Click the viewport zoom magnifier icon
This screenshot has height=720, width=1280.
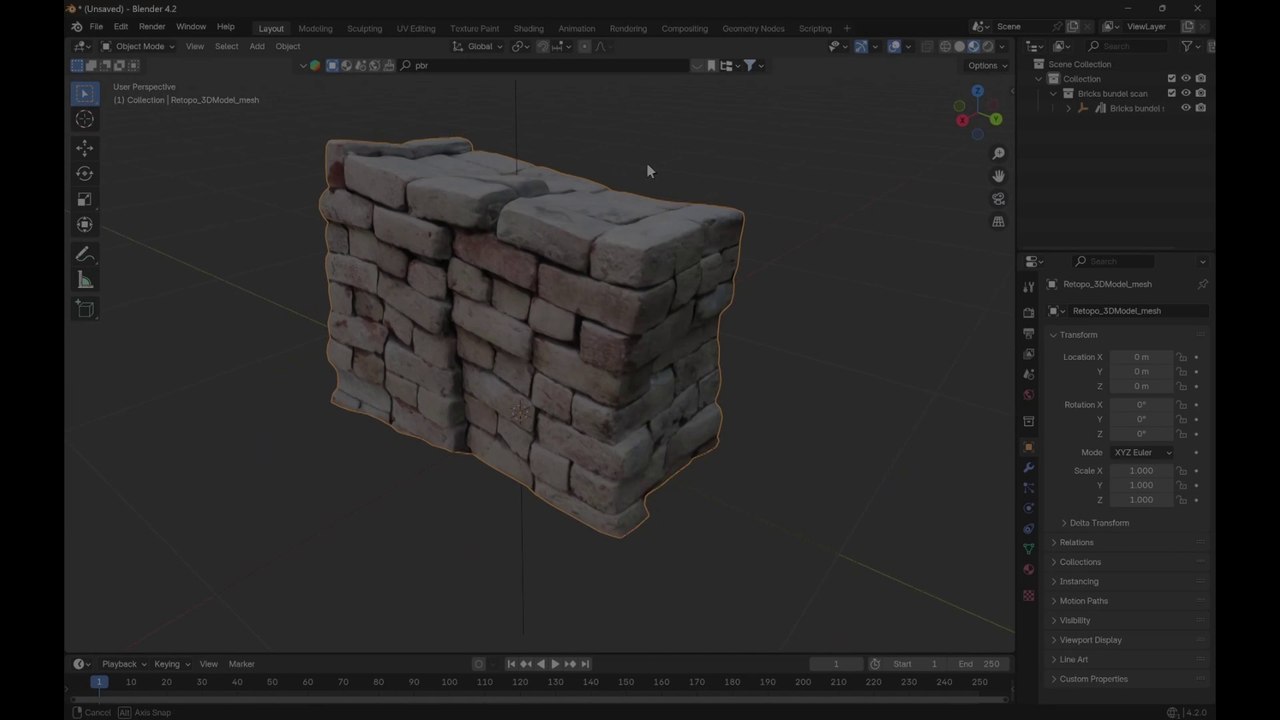(x=998, y=153)
